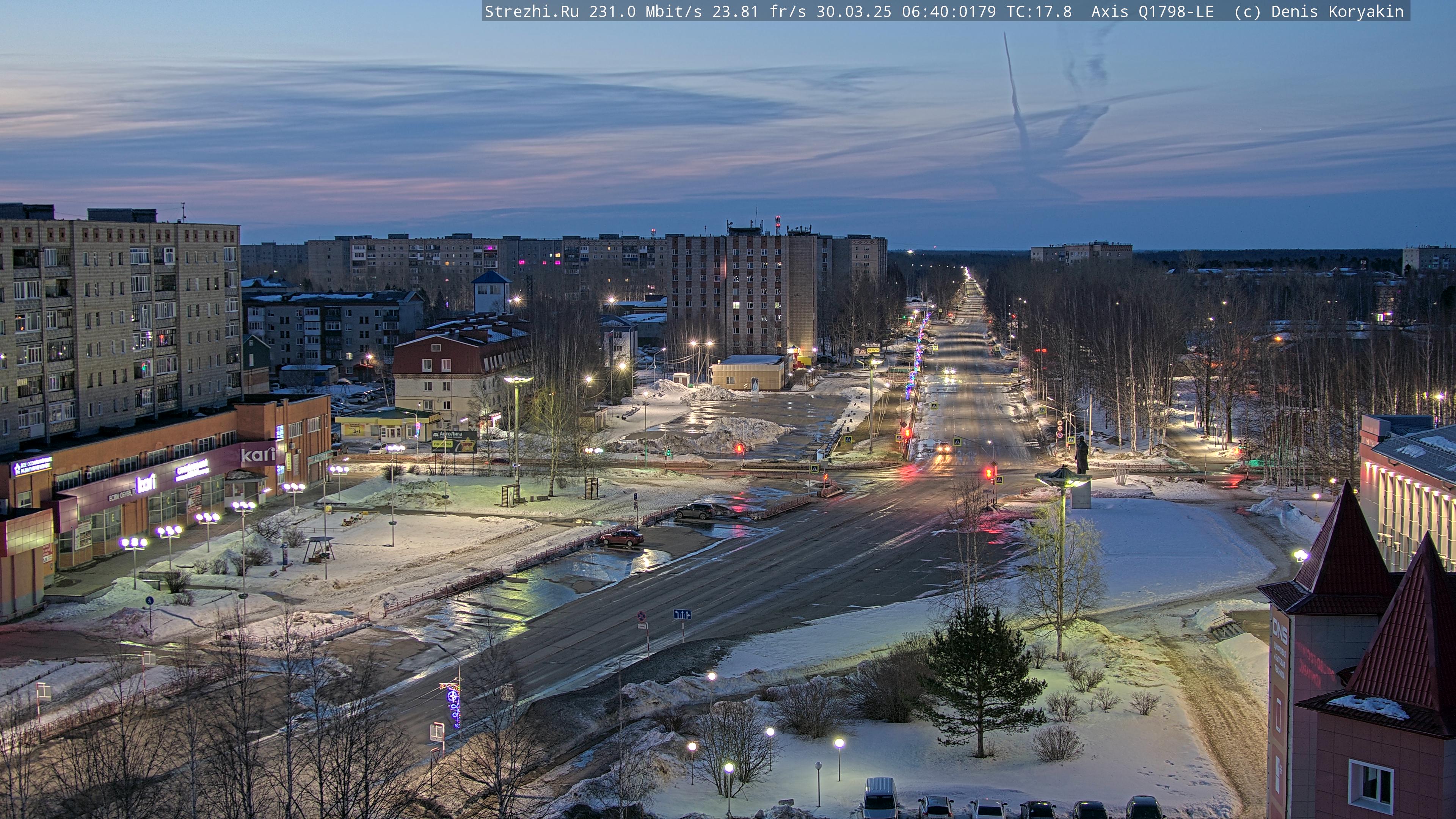
Task: Click the large "kari" sign on the store corner
Action: coord(258,455)
